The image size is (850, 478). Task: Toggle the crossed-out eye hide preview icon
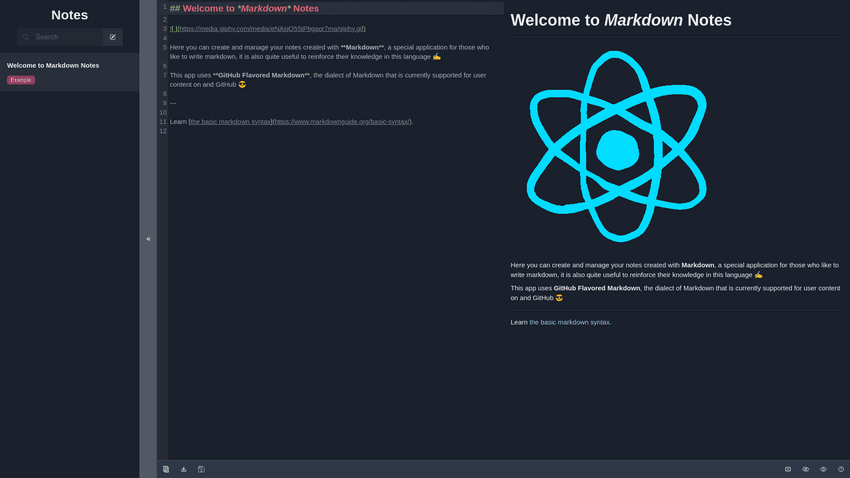[x=806, y=469]
